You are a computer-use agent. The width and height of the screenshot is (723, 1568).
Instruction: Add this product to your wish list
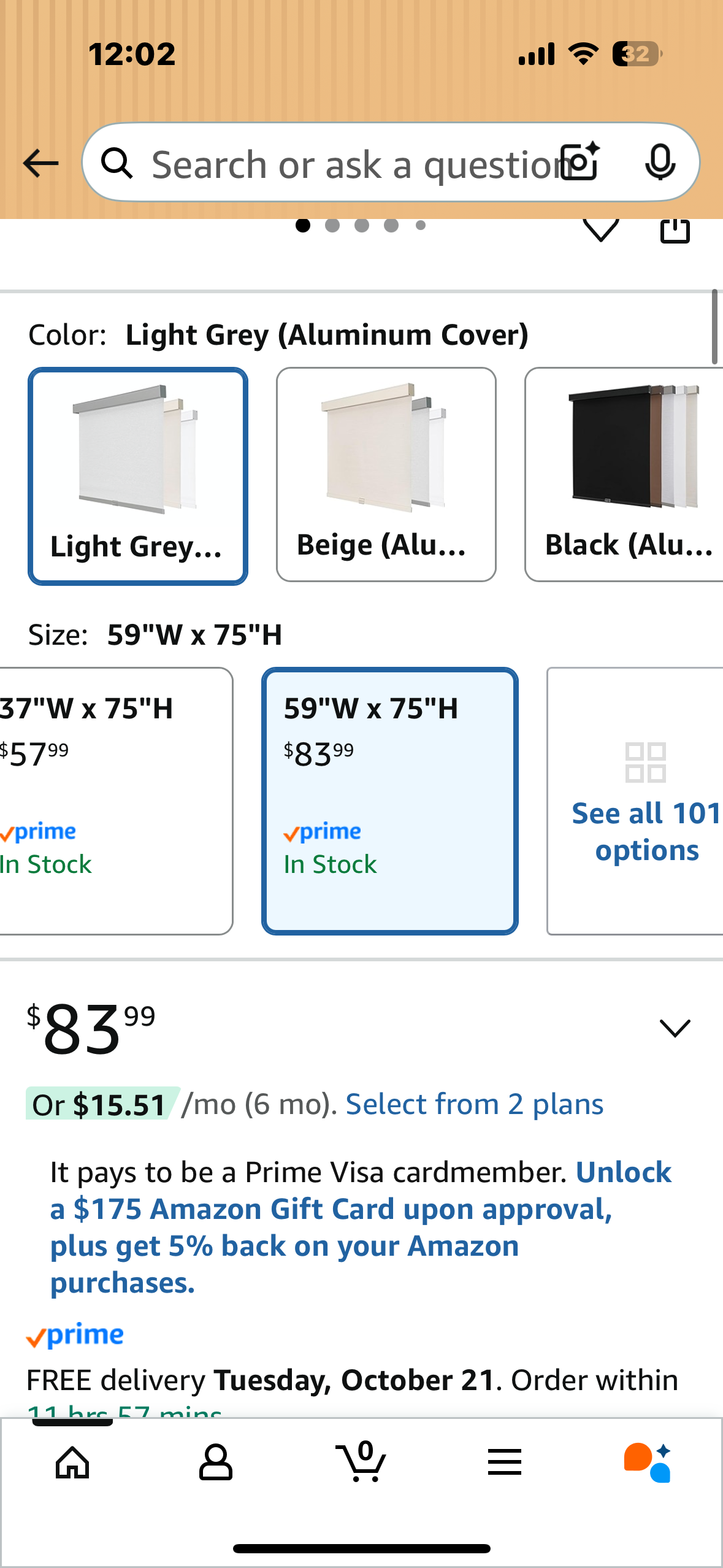click(x=602, y=231)
